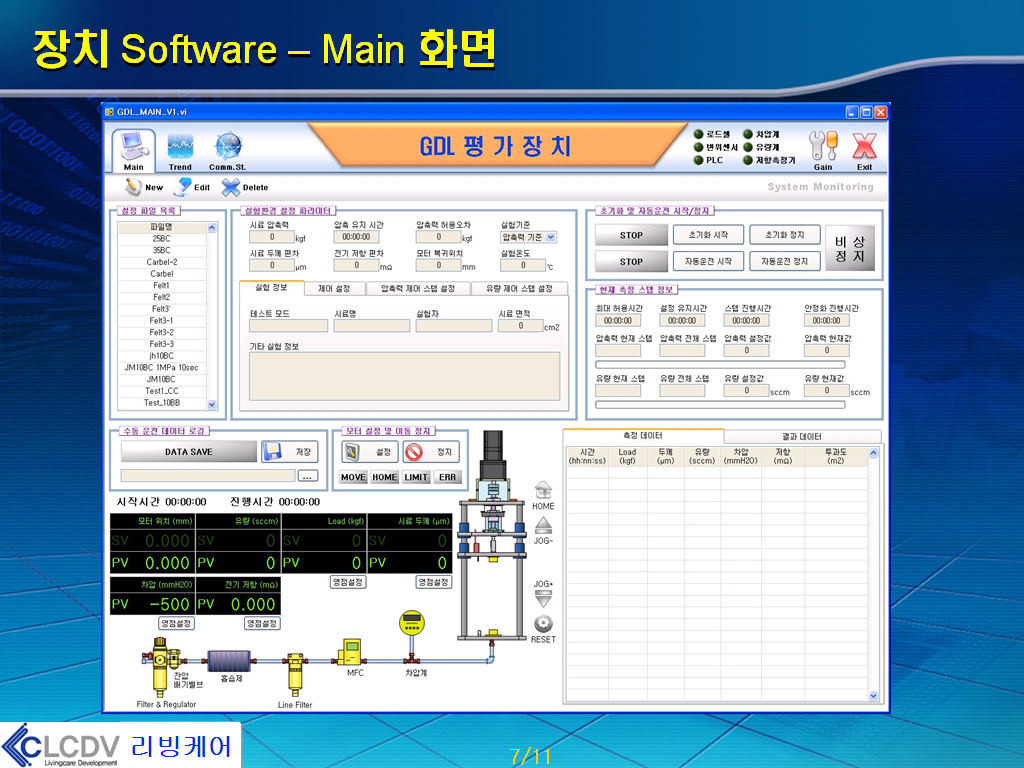Viewport: 1024px width, 768px height.
Task: Click the 시료 압축력 input field
Action: pos(272,237)
